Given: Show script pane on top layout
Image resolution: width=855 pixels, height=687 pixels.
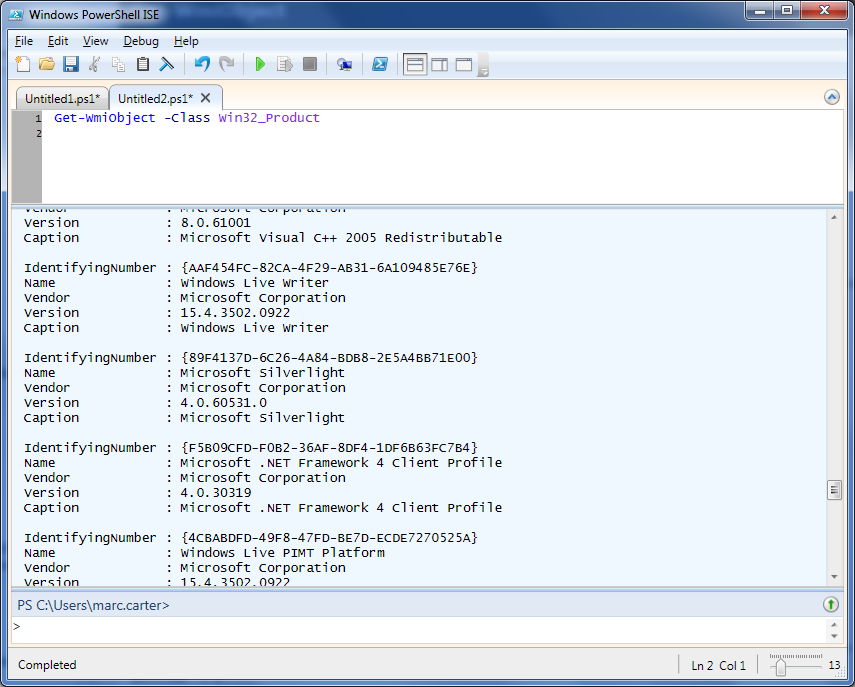Looking at the screenshot, I should pos(415,64).
